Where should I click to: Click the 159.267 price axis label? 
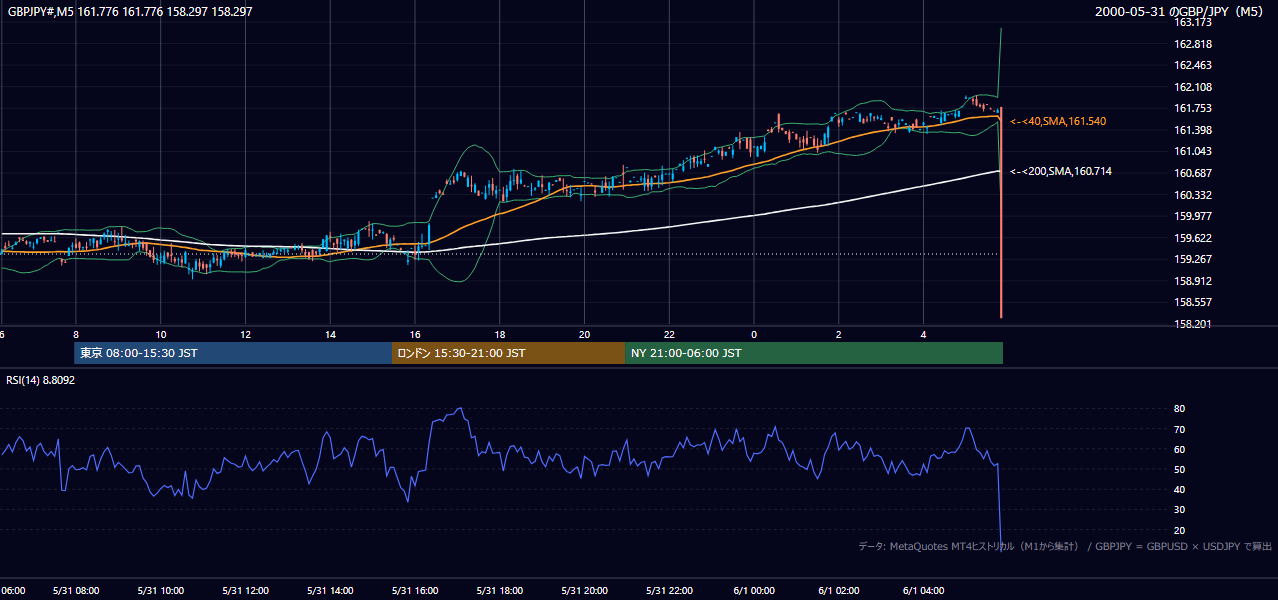(1192, 259)
